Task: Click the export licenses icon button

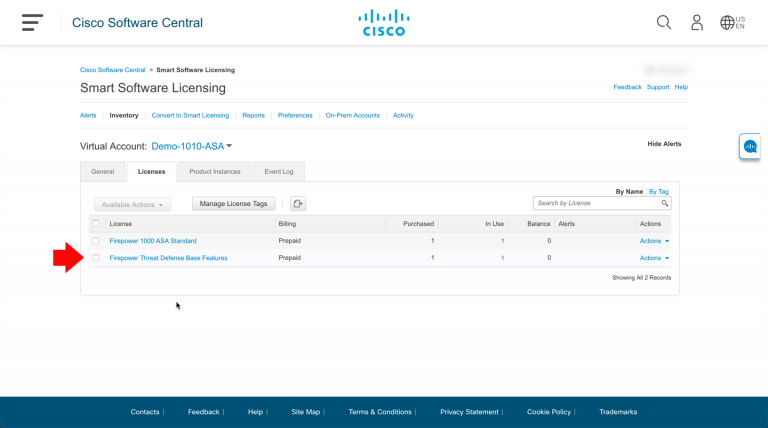Action: point(298,204)
